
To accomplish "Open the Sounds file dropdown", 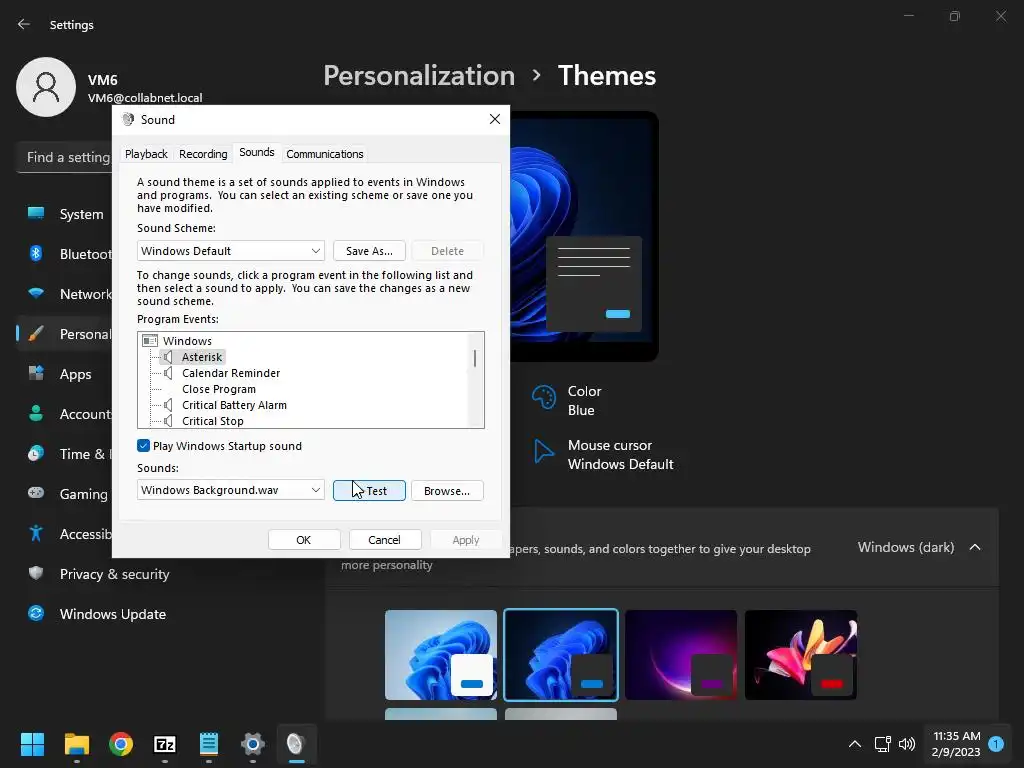I will 231,490.
